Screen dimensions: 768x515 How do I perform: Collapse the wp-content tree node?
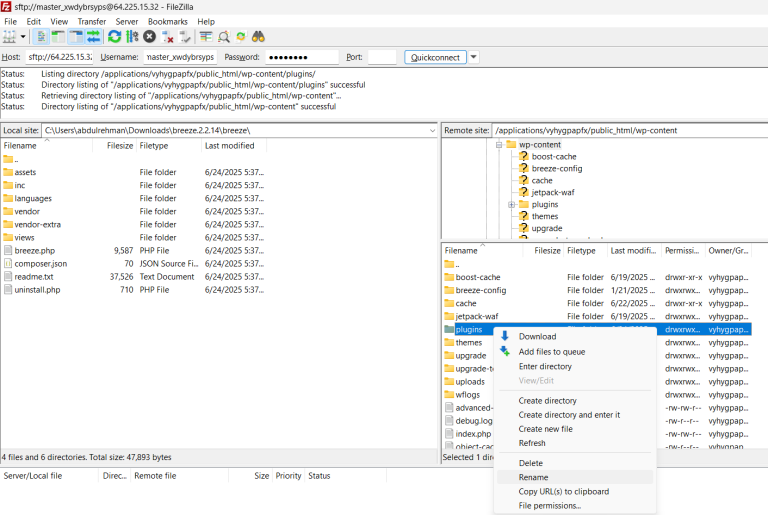pyautogui.click(x=499, y=145)
